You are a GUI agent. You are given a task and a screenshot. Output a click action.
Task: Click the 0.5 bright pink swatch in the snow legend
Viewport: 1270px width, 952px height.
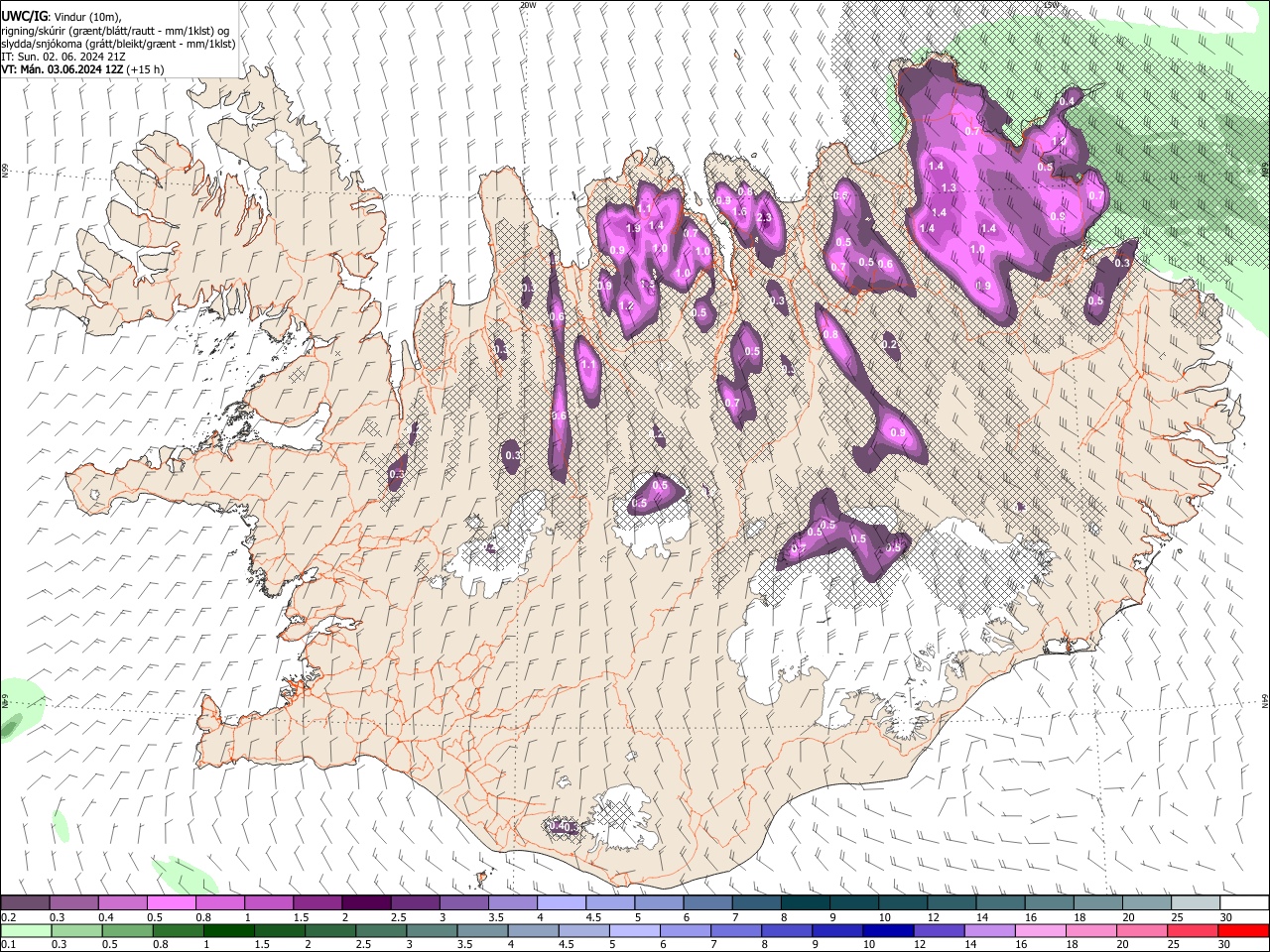171,902
